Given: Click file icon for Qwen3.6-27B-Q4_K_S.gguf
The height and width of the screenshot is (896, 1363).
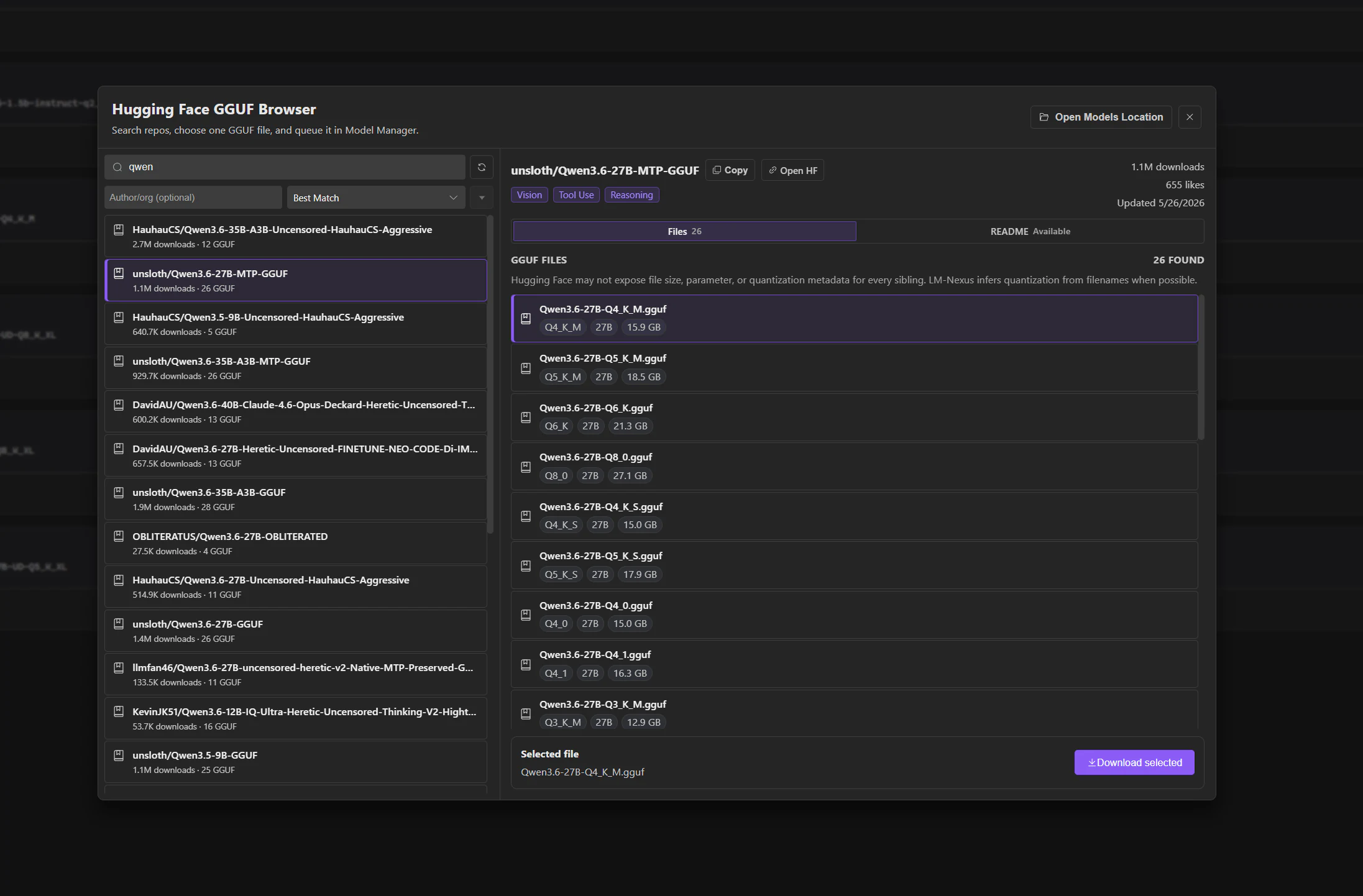Looking at the screenshot, I should pos(526,516).
